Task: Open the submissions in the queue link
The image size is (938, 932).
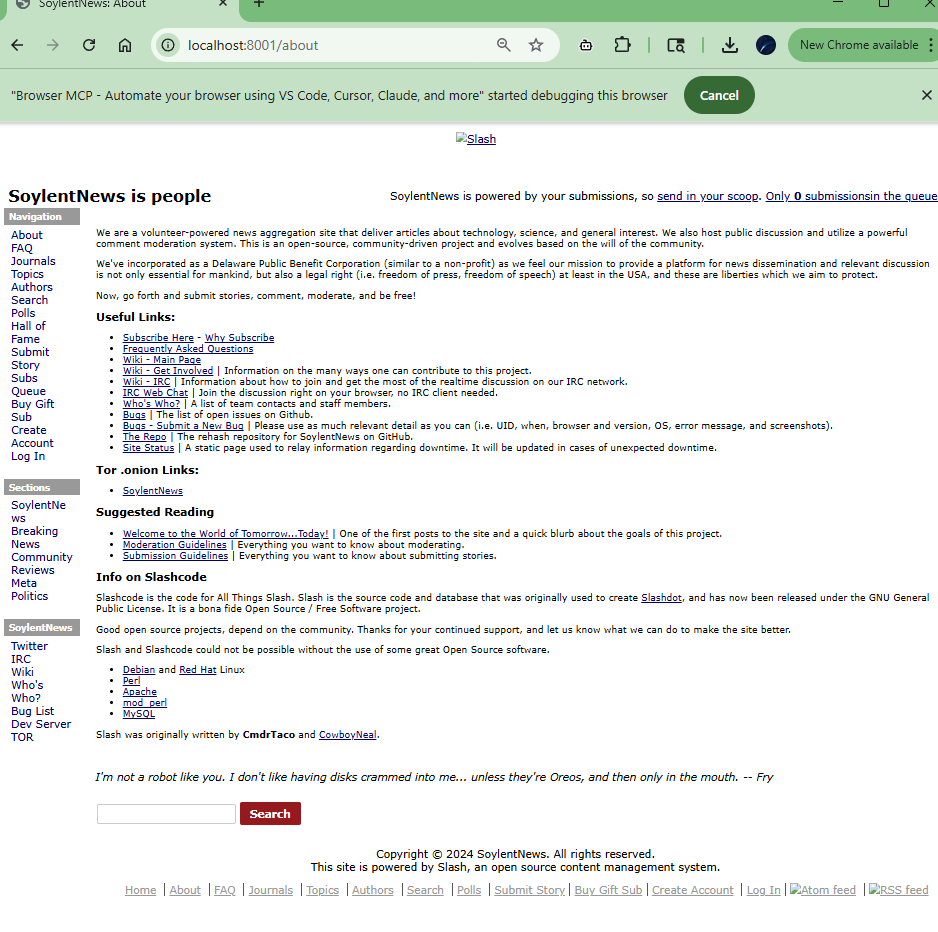Action: click(x=851, y=196)
